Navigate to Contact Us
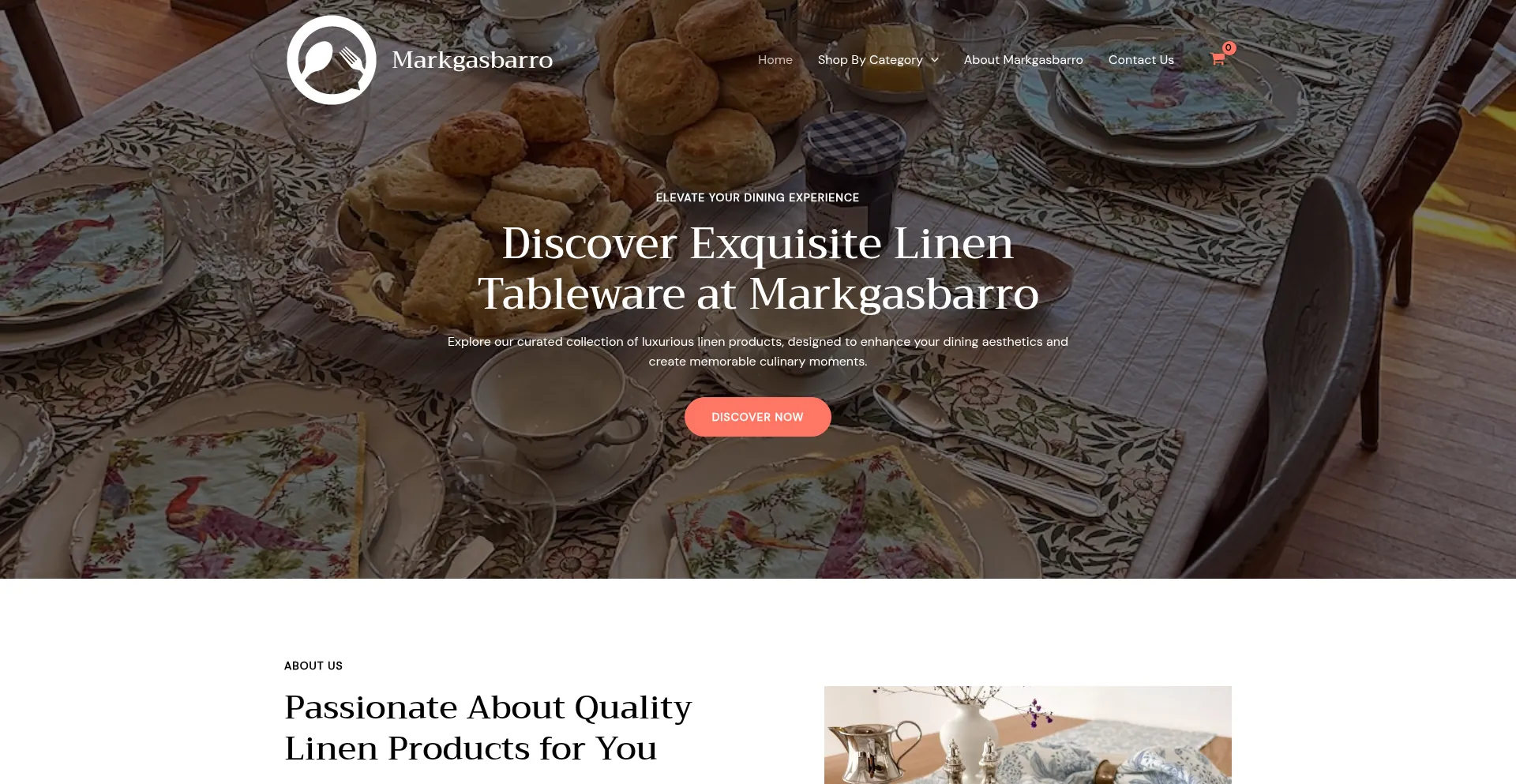Screen dimensions: 1516x784 [x=1141, y=60]
